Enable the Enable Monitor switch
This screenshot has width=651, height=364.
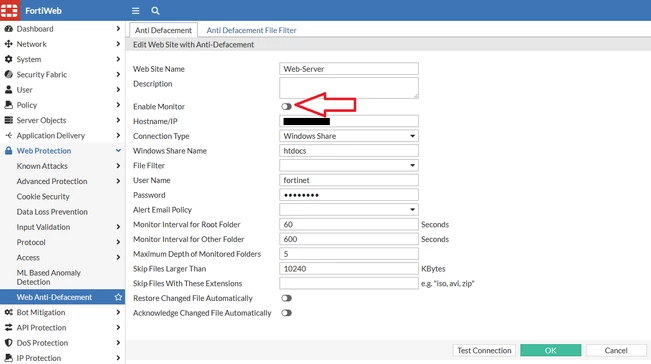pyautogui.click(x=286, y=107)
